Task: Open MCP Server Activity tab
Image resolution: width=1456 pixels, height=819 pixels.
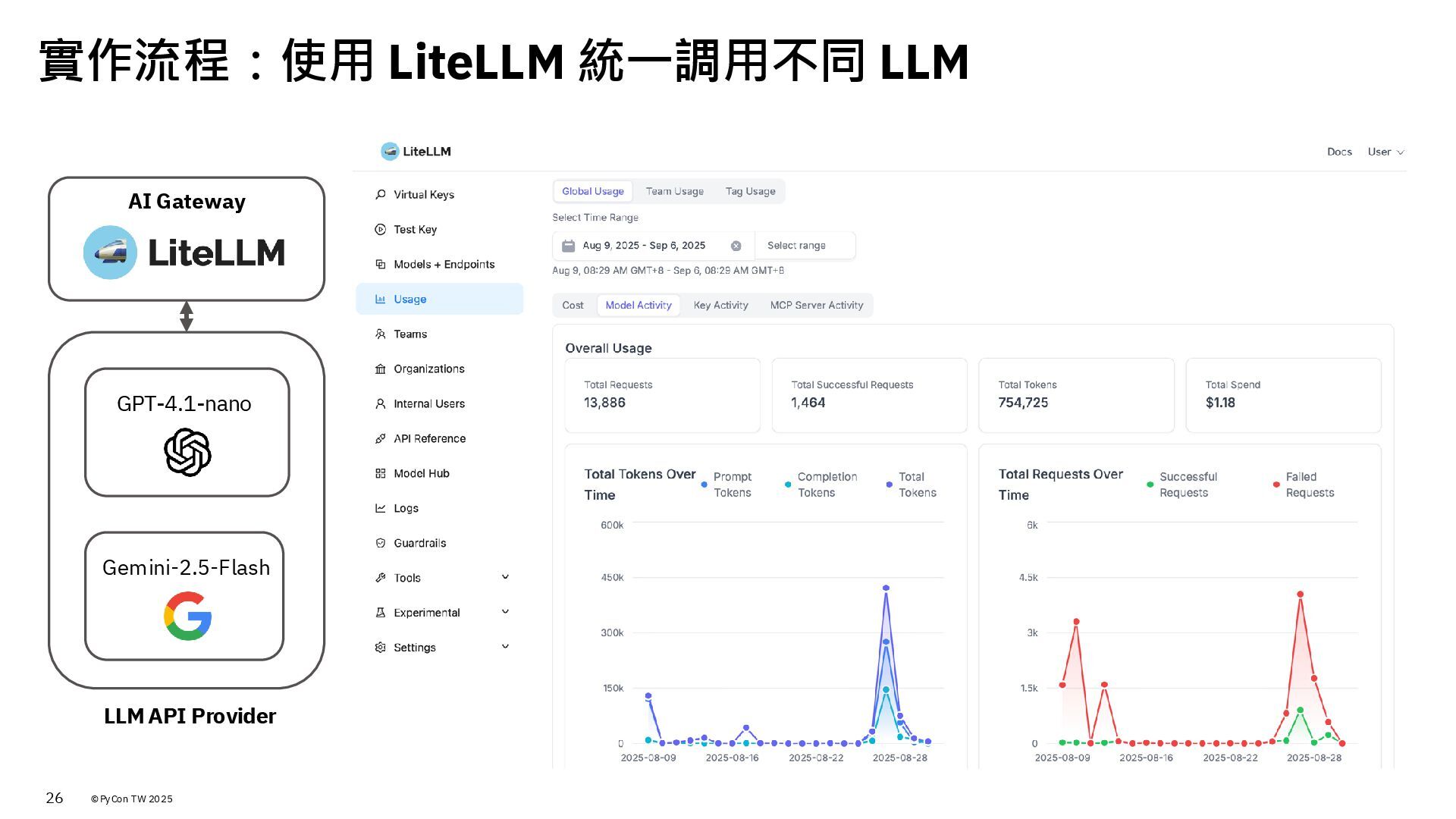Action: 817,306
